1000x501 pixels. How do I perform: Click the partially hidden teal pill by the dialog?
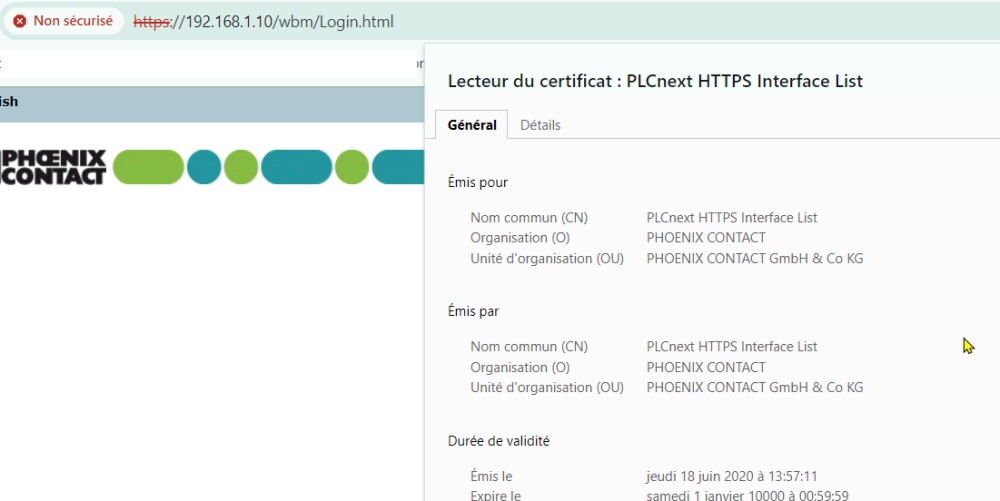[x=397, y=167]
